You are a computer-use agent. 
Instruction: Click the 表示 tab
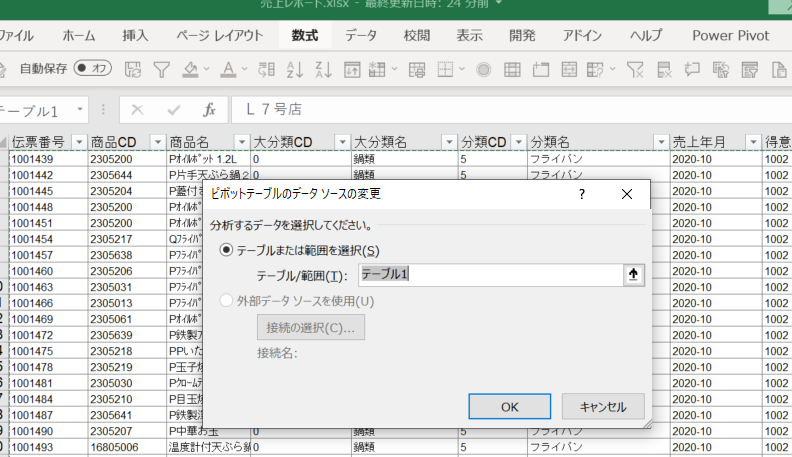coord(469,36)
